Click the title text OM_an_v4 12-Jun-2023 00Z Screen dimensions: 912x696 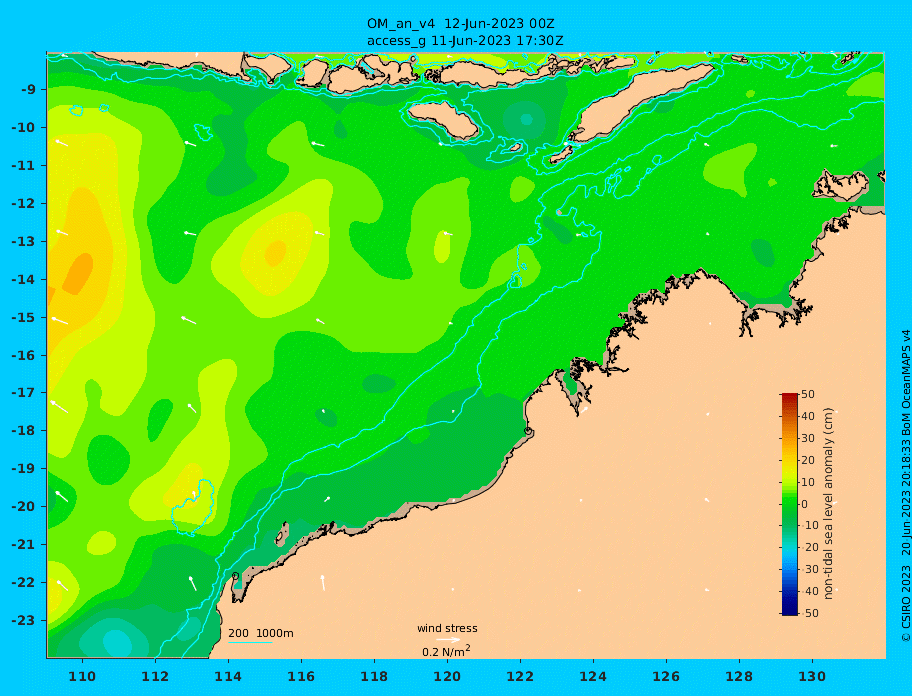click(461, 24)
